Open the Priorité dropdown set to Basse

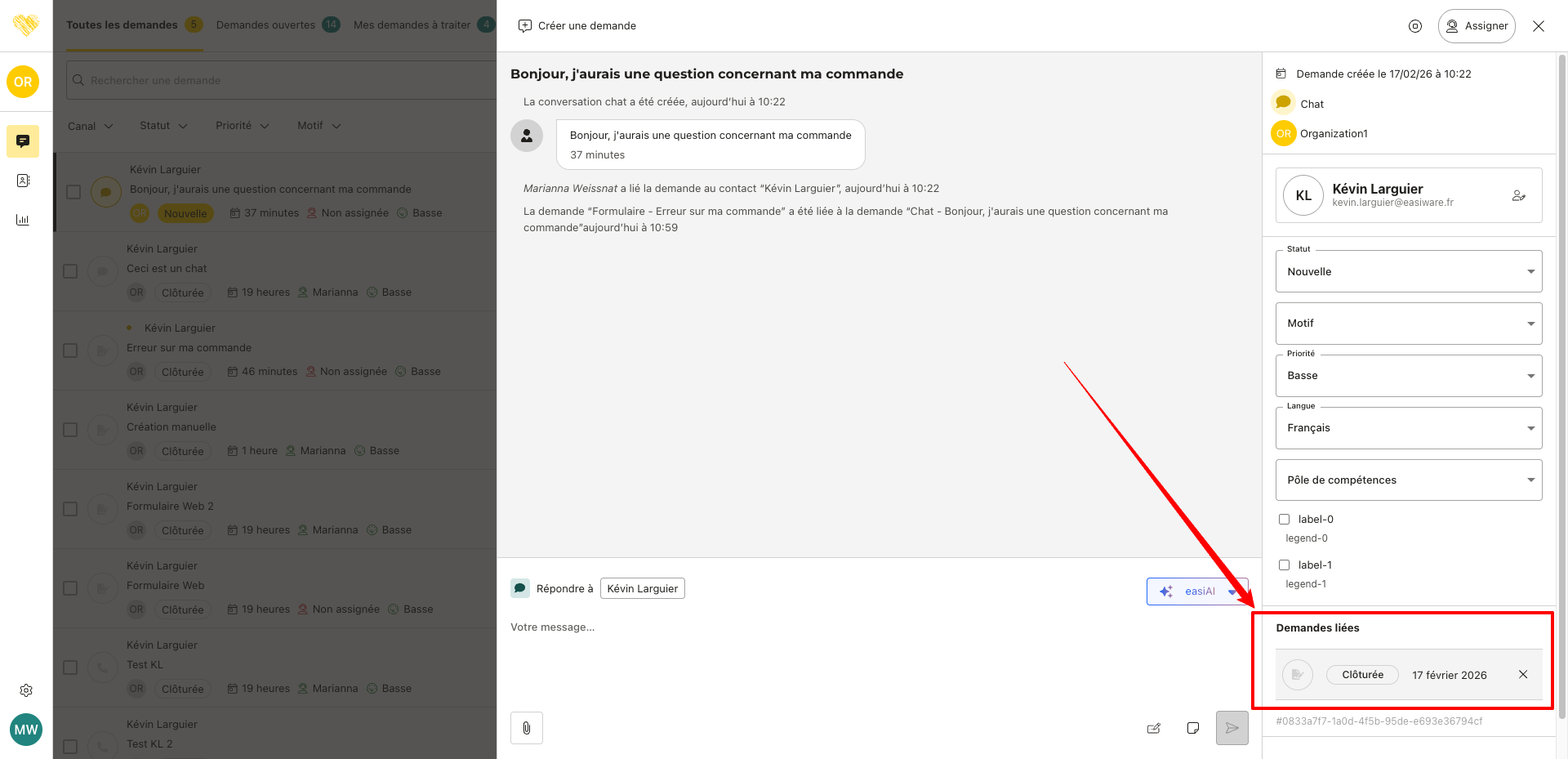(1408, 376)
